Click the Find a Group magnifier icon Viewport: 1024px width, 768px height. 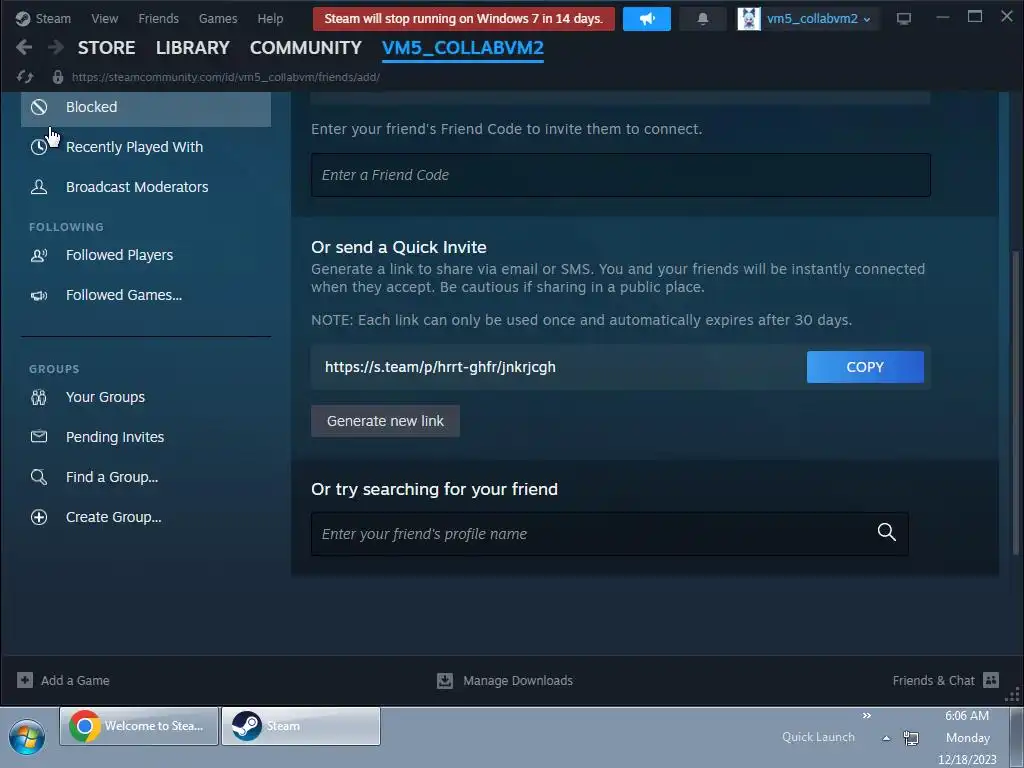click(39, 477)
